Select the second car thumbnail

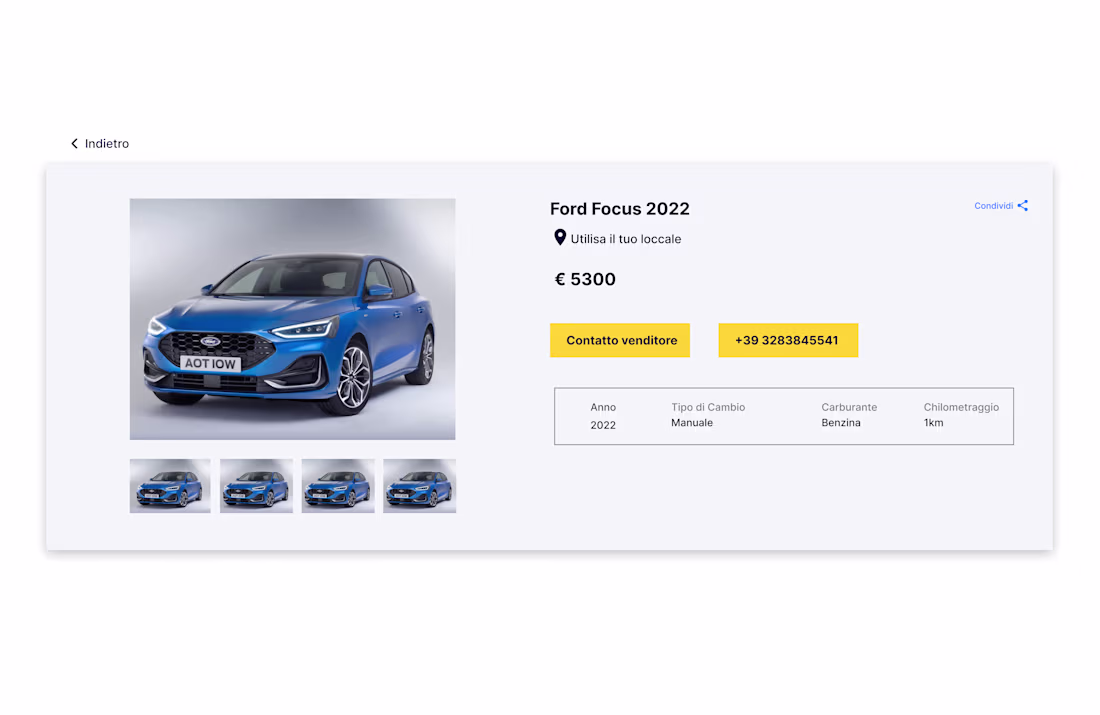tap(256, 486)
